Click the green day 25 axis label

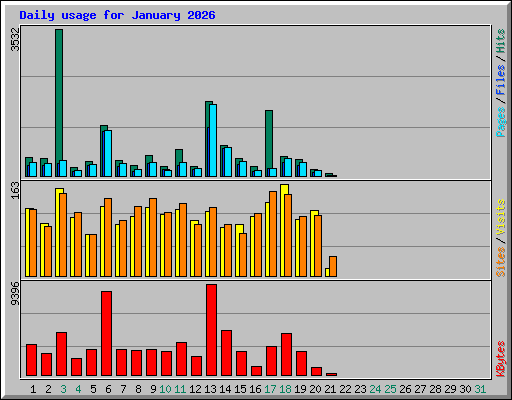pyautogui.click(x=390, y=389)
